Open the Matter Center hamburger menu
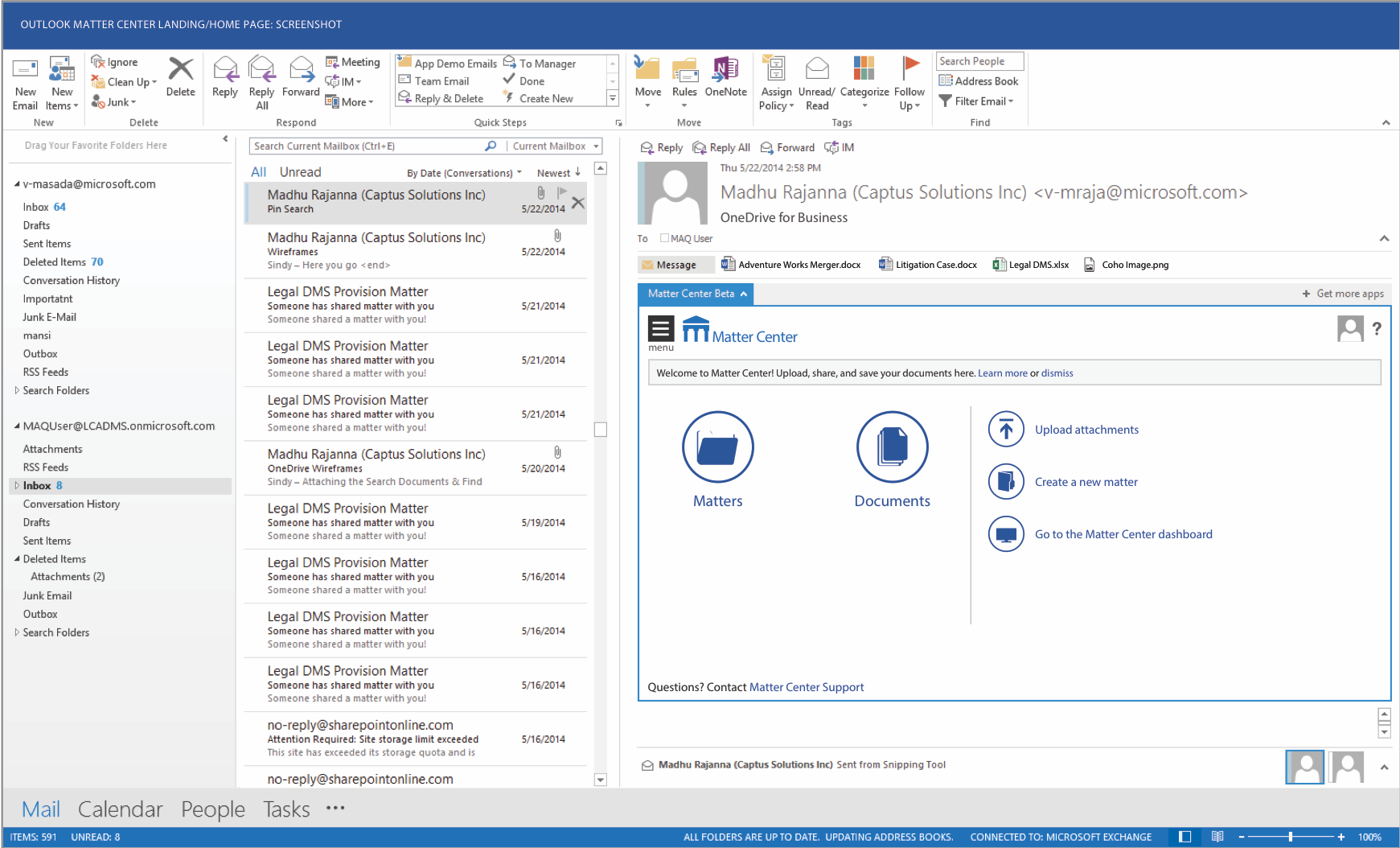This screenshot has height=848, width=1400. [661, 328]
